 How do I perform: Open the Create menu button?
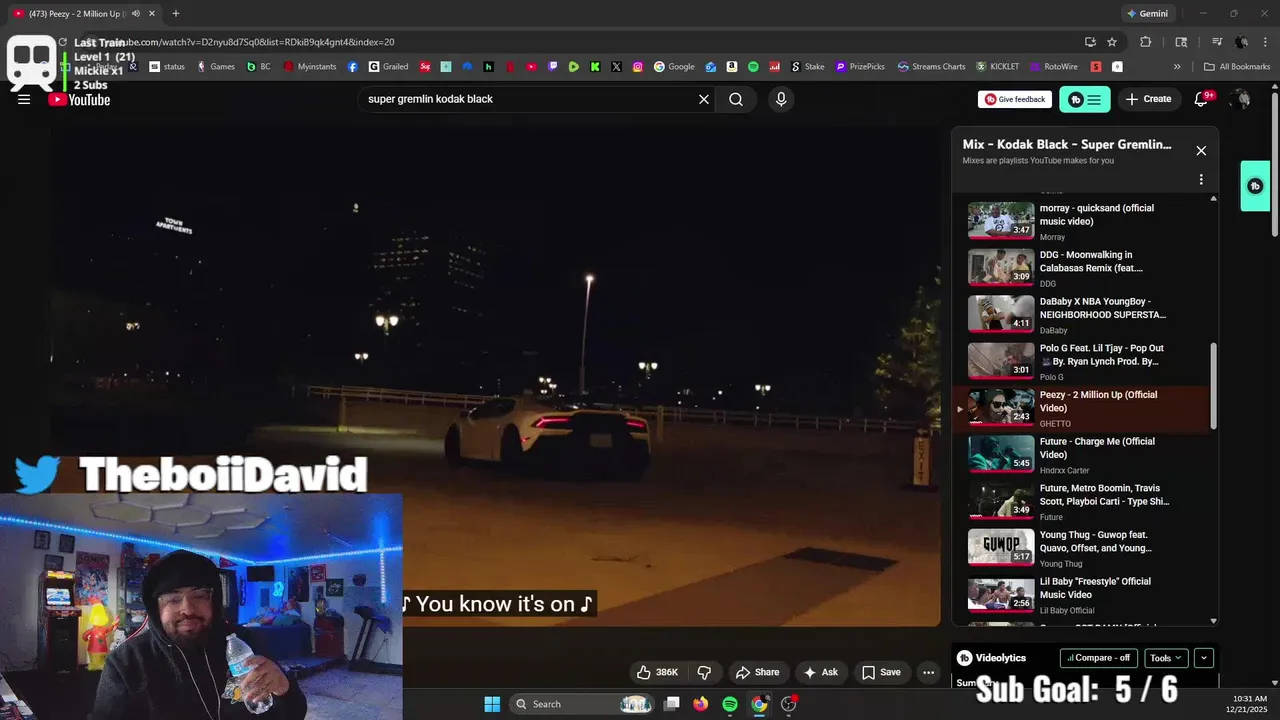click(1148, 99)
